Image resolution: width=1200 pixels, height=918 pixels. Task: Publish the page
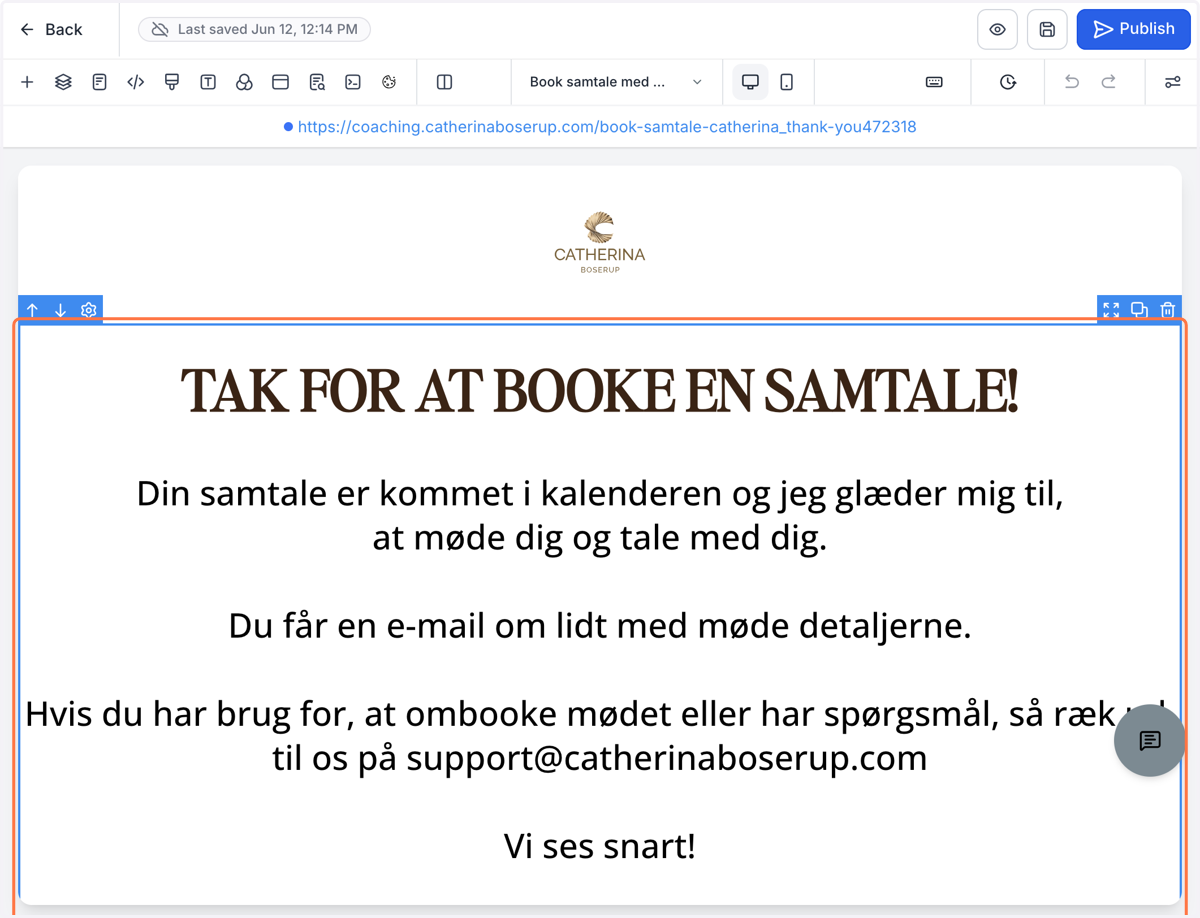point(1134,29)
